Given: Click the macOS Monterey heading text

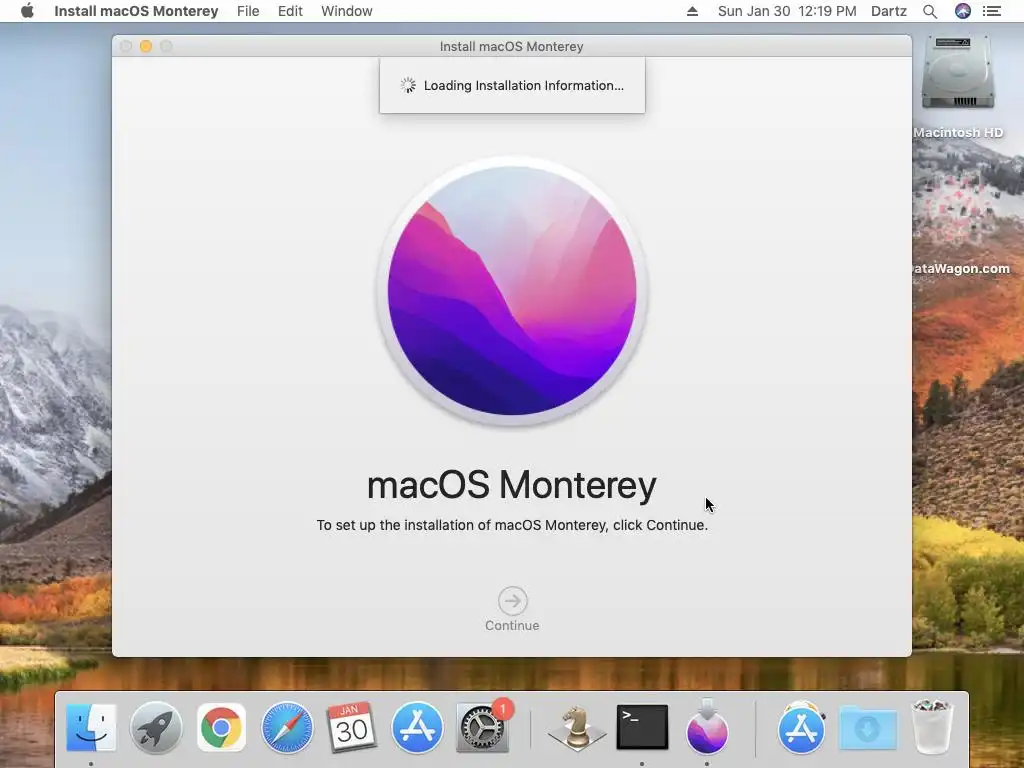Looking at the screenshot, I should (x=512, y=485).
